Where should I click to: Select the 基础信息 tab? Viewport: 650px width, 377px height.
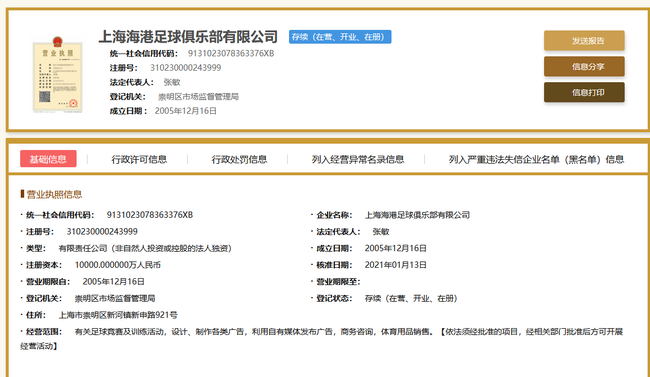(x=48, y=159)
